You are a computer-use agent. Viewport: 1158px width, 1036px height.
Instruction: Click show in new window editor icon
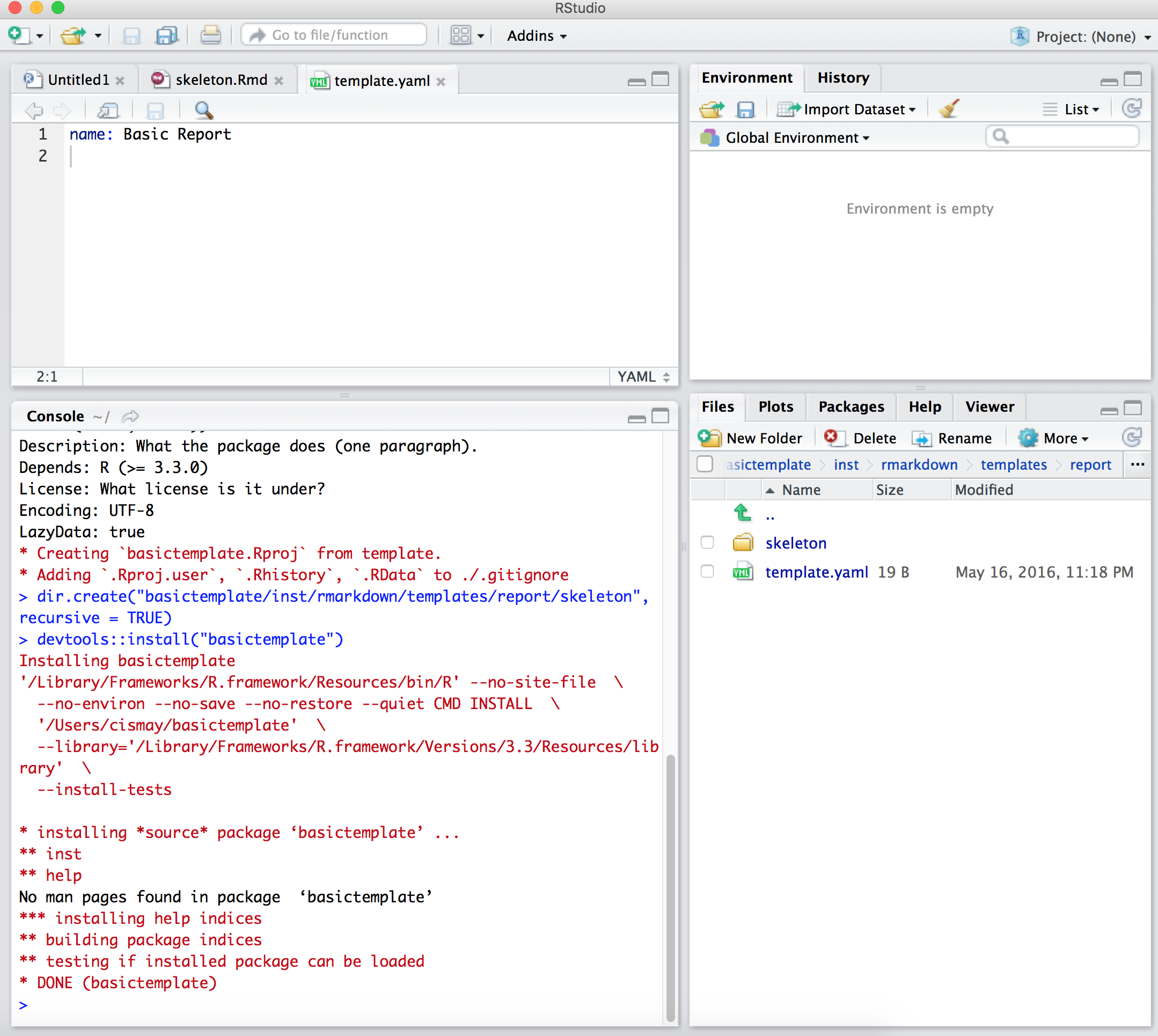coord(107,110)
